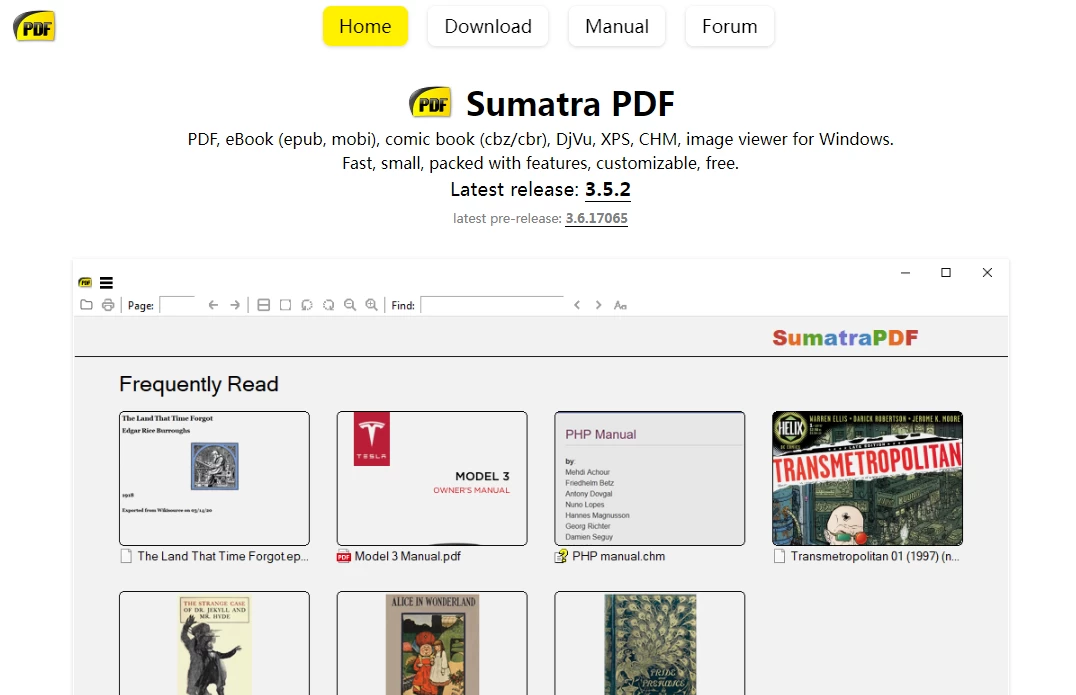Find previous match with left chevron

tap(577, 305)
